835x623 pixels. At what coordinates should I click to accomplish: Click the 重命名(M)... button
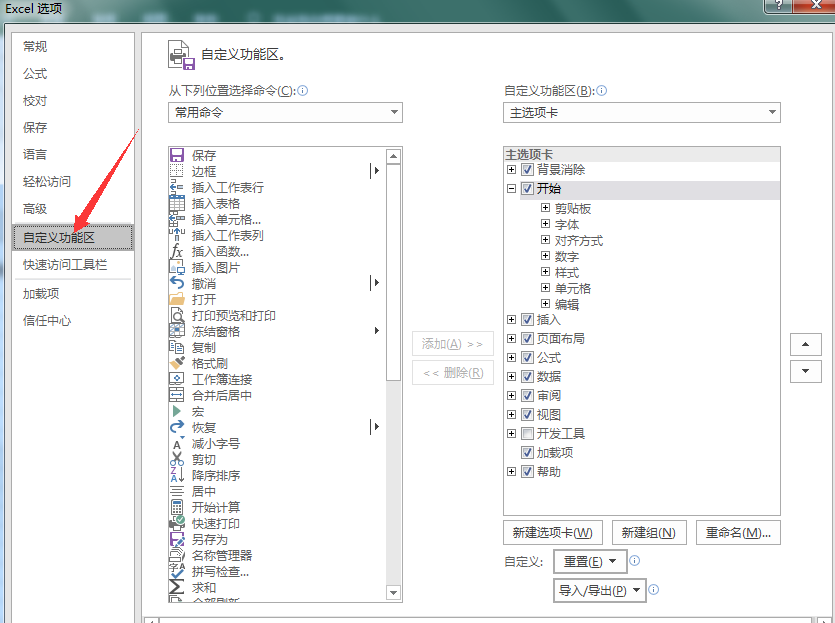click(738, 532)
